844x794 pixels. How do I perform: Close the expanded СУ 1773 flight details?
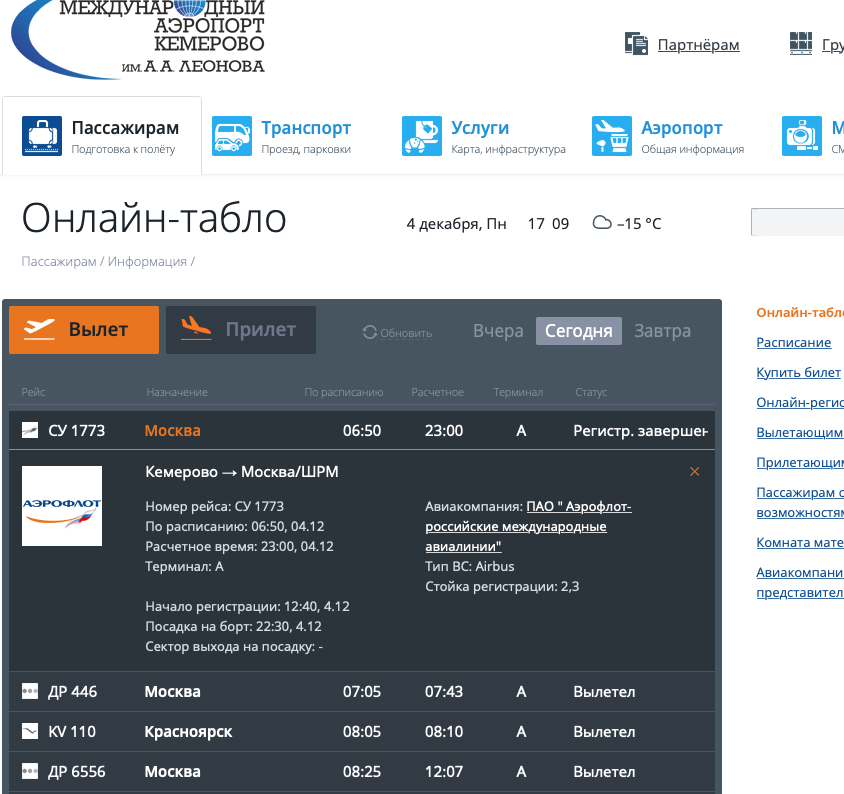click(695, 472)
